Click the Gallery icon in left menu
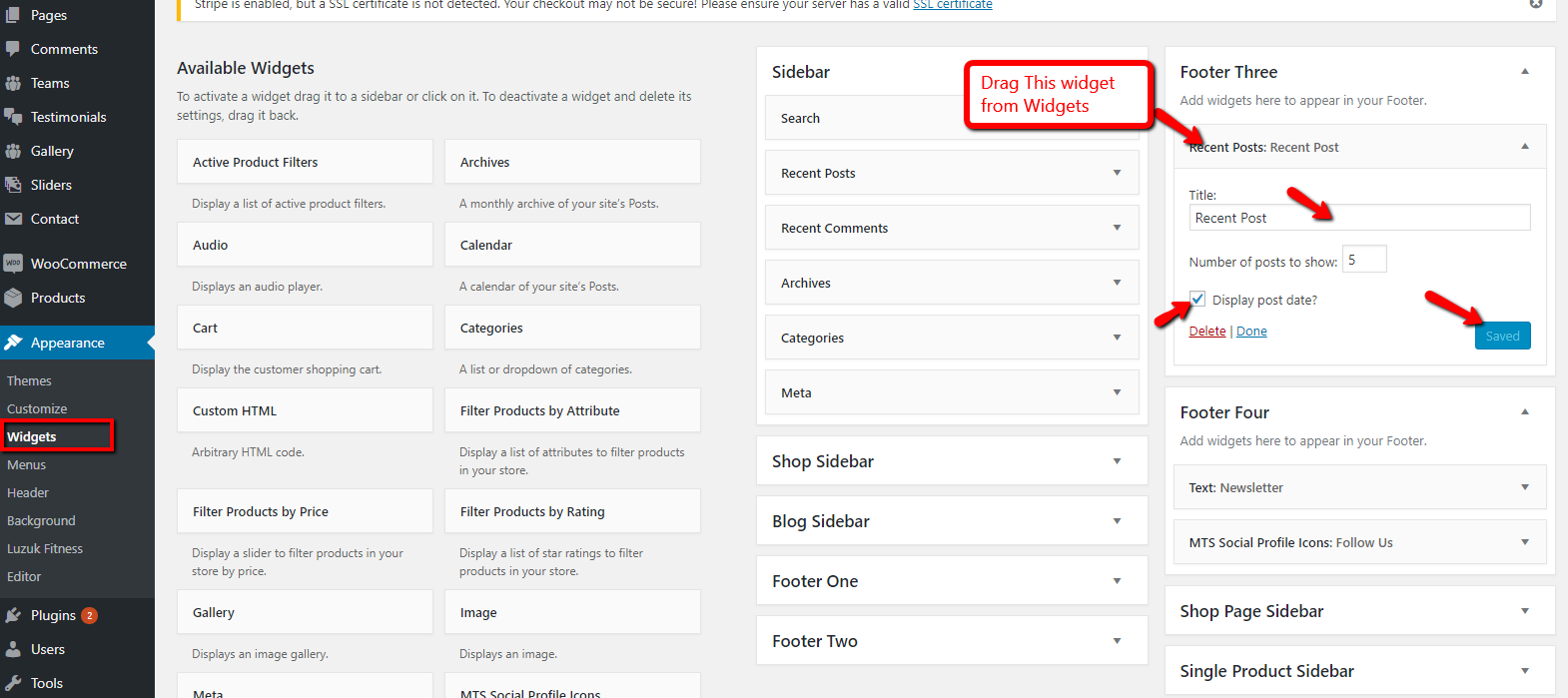 tap(13, 151)
